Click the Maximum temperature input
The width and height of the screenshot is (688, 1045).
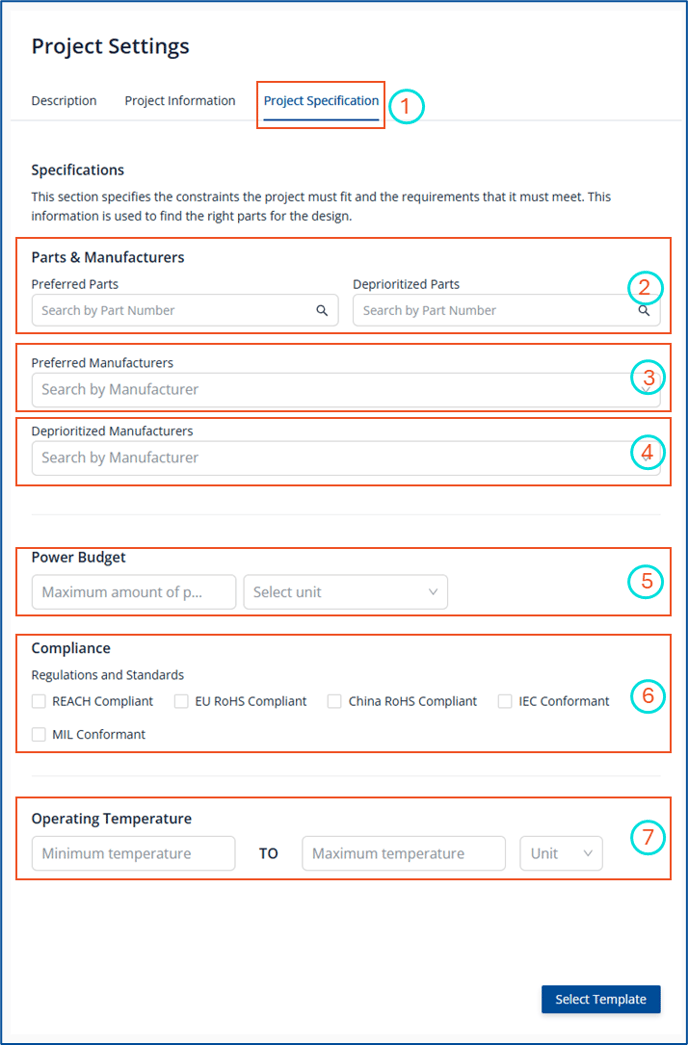[x=404, y=854]
